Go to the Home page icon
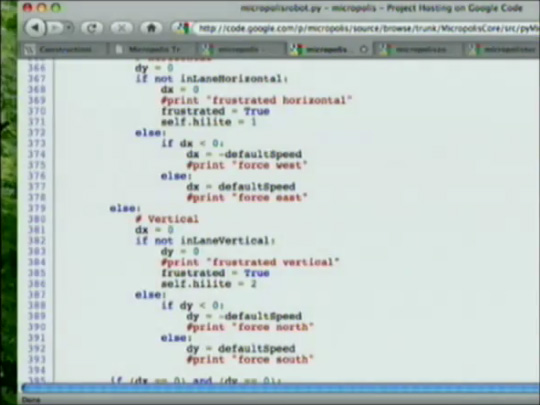The height and width of the screenshot is (405, 540). (x=152, y=28)
